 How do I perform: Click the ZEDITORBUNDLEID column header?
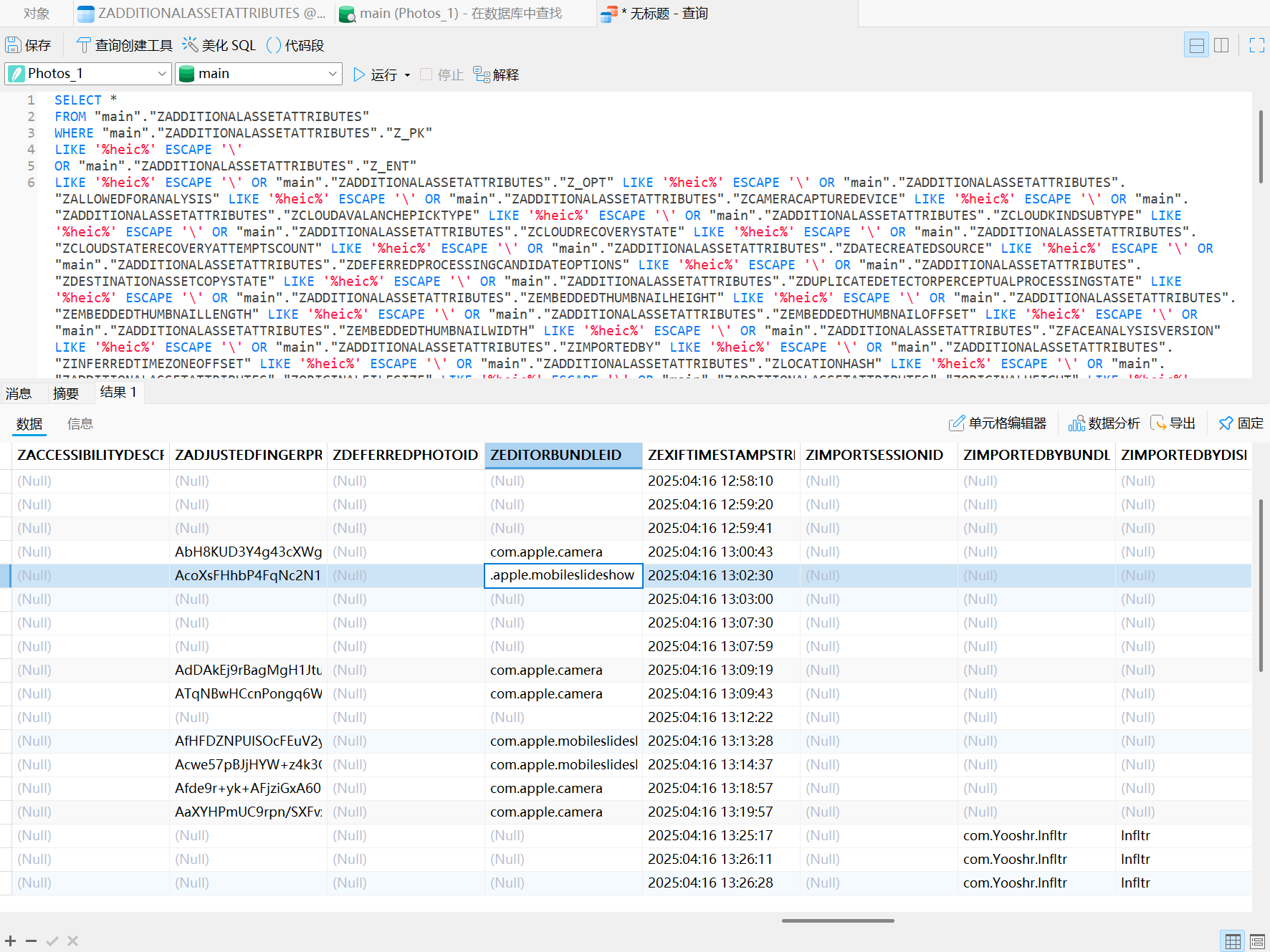(x=563, y=456)
